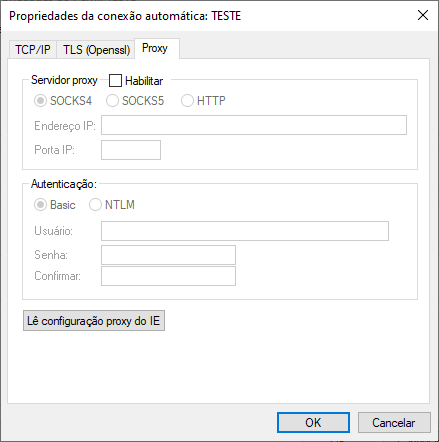Screen dimensions: 439x442
Task: Click the Usuário text field
Action: [x=245, y=231]
